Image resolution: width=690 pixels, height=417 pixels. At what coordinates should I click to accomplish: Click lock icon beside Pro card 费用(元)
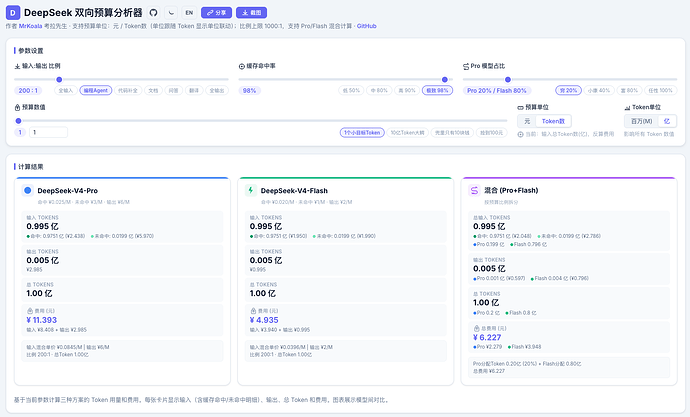[x=30, y=311]
